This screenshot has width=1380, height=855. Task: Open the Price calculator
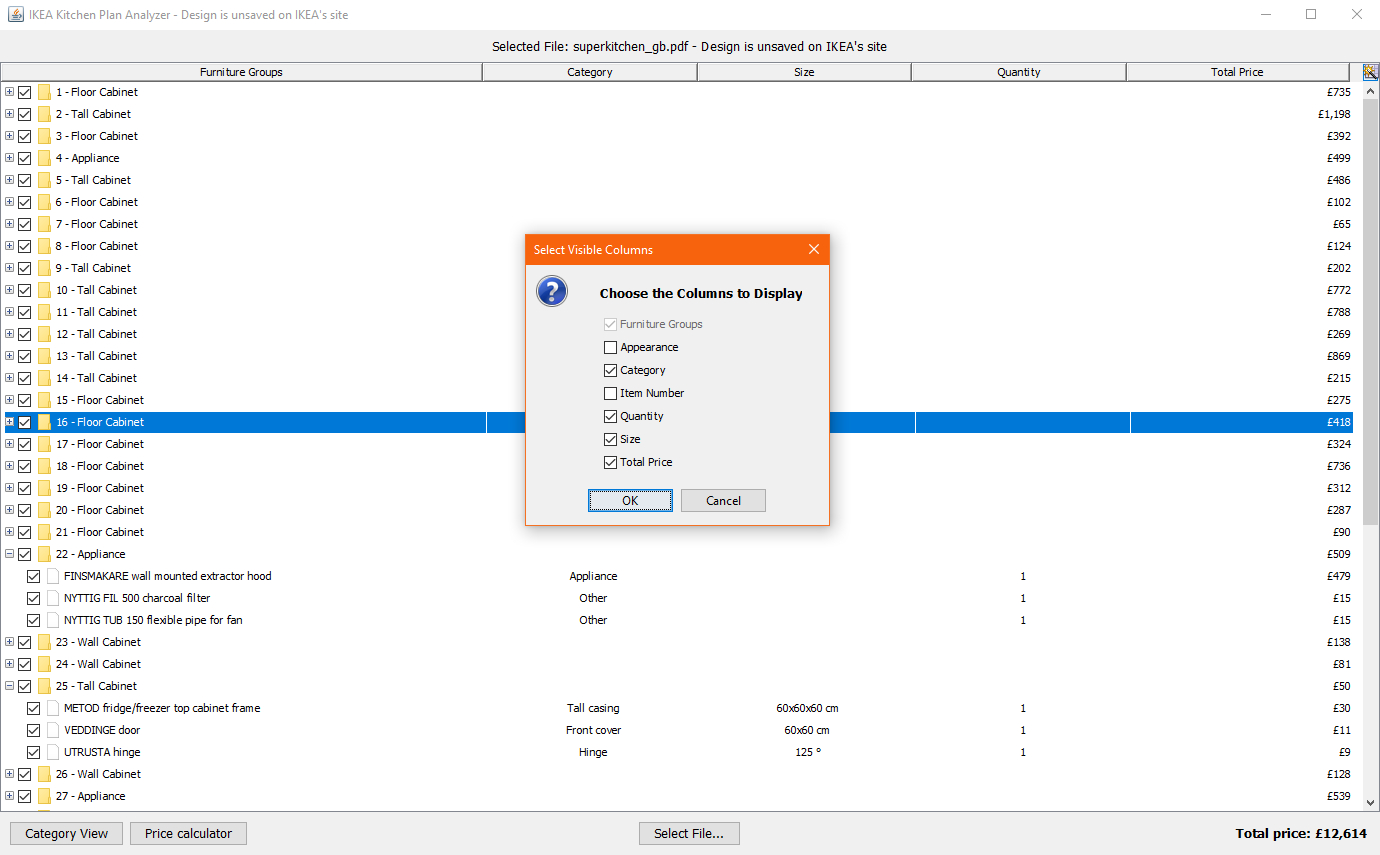188,833
